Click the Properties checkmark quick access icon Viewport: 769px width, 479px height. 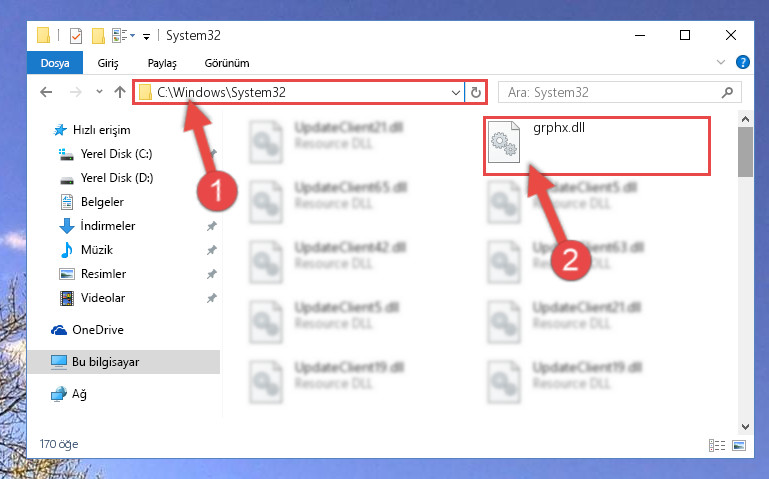(x=76, y=36)
